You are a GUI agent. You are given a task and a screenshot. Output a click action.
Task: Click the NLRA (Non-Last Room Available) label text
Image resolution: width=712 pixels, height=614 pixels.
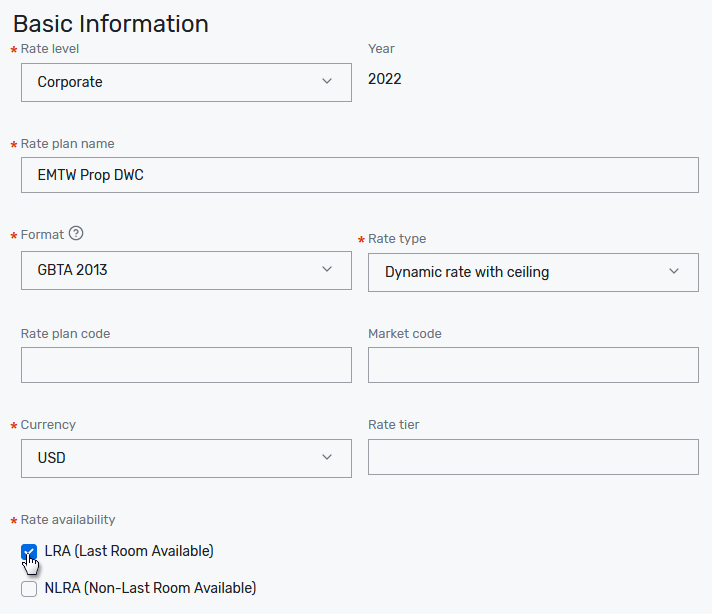[x=150, y=588]
